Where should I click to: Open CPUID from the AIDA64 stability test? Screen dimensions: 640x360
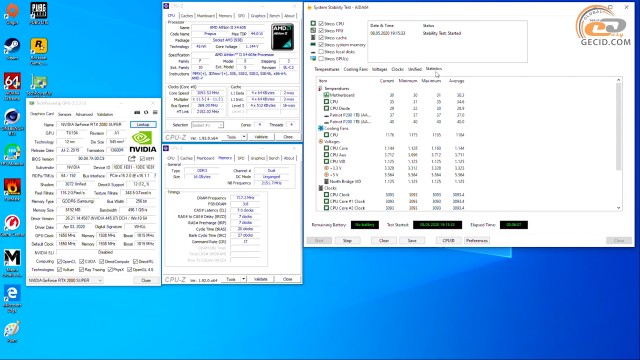click(x=448, y=240)
